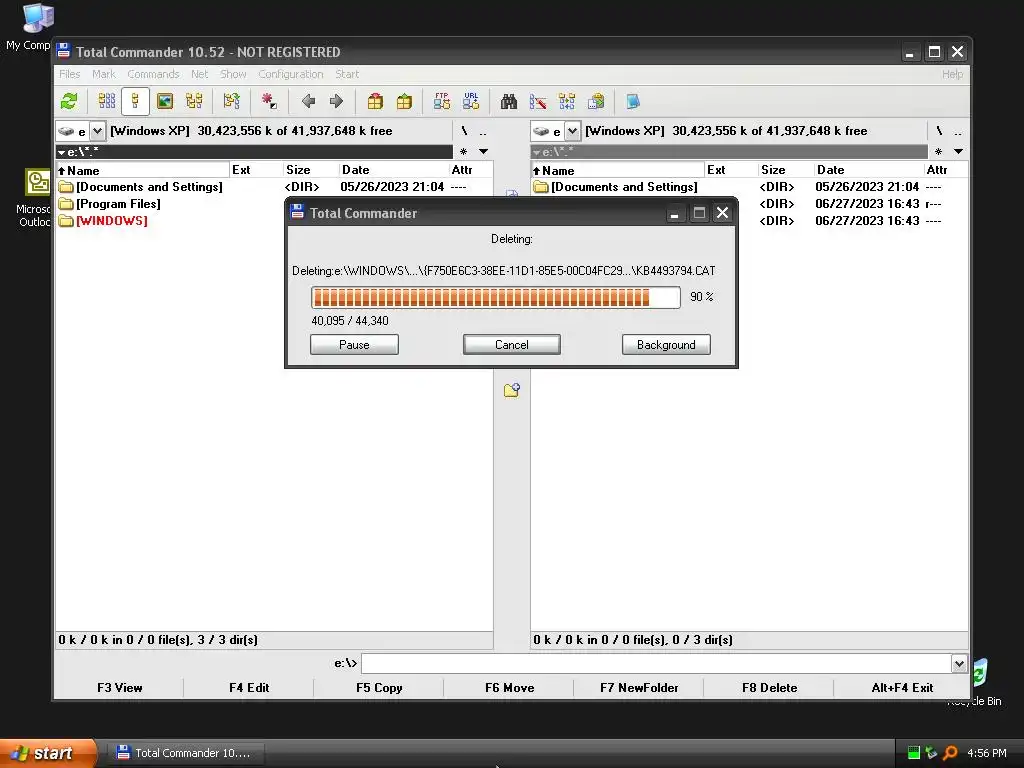The width and height of the screenshot is (1024, 768).
Task: Click the magnifier icon in the system tray
Action: point(950,753)
